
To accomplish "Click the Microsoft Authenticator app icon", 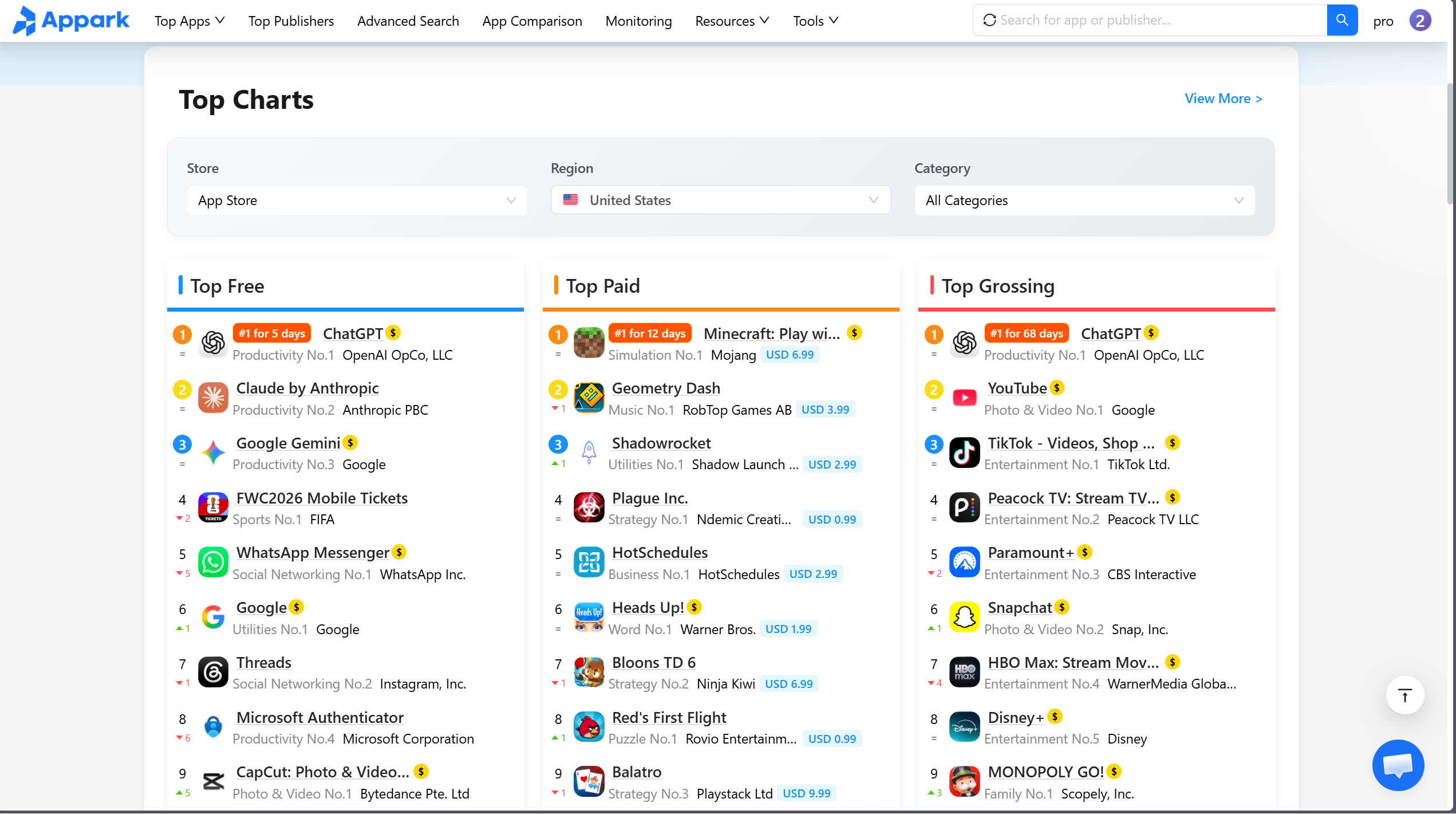I will pyautogui.click(x=213, y=728).
